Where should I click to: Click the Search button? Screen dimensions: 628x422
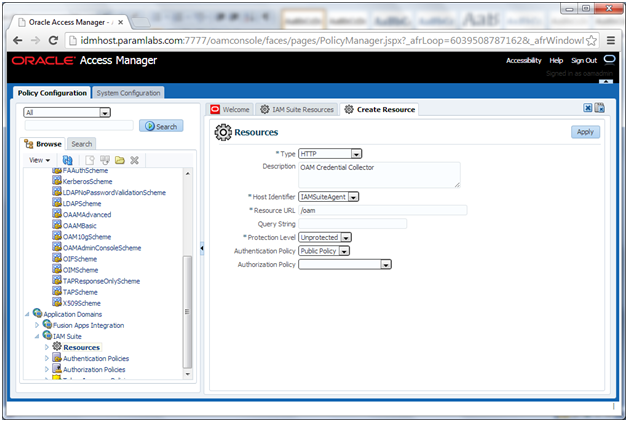click(x=161, y=126)
